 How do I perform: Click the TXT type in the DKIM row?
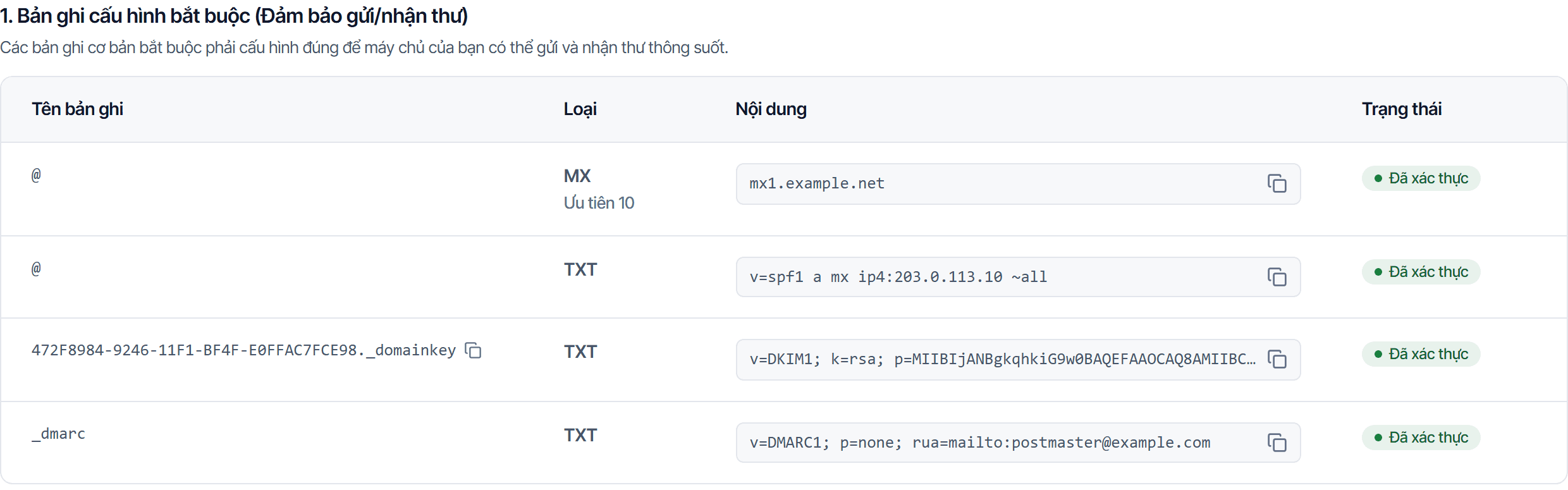pyautogui.click(x=580, y=352)
